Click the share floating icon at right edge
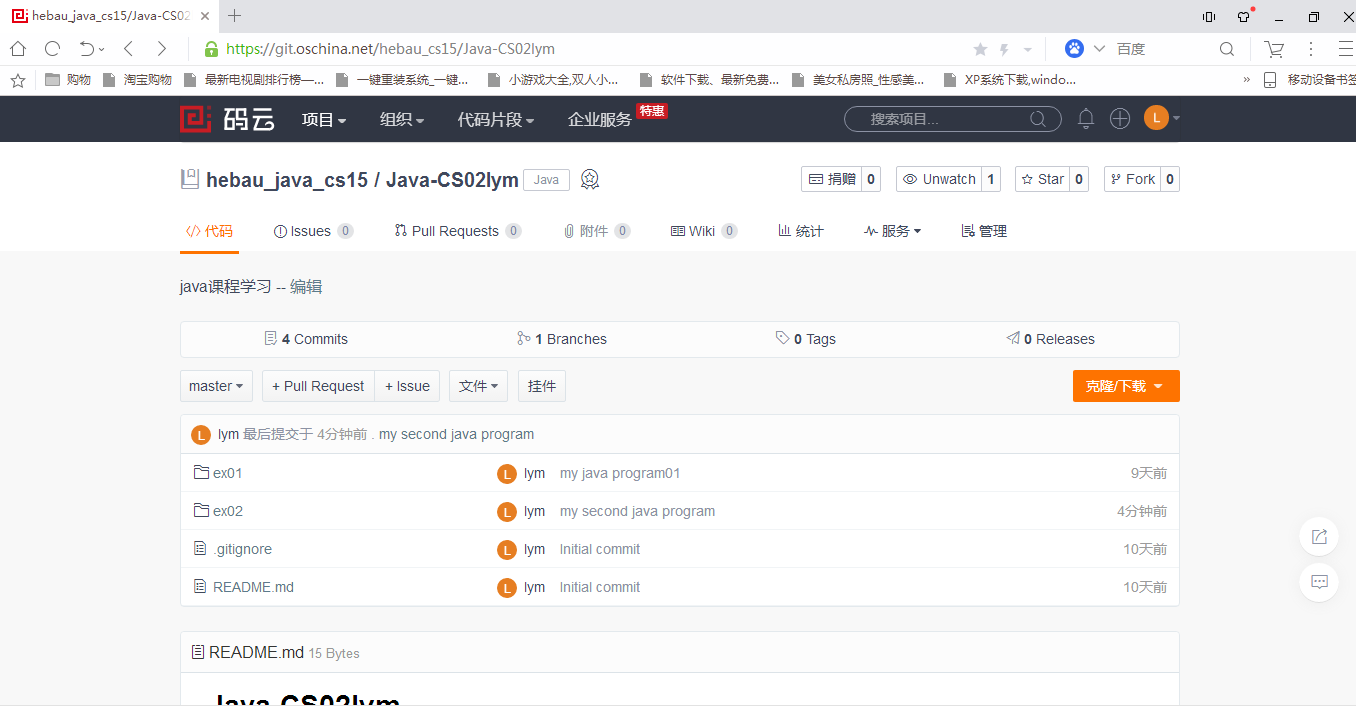 click(x=1319, y=537)
